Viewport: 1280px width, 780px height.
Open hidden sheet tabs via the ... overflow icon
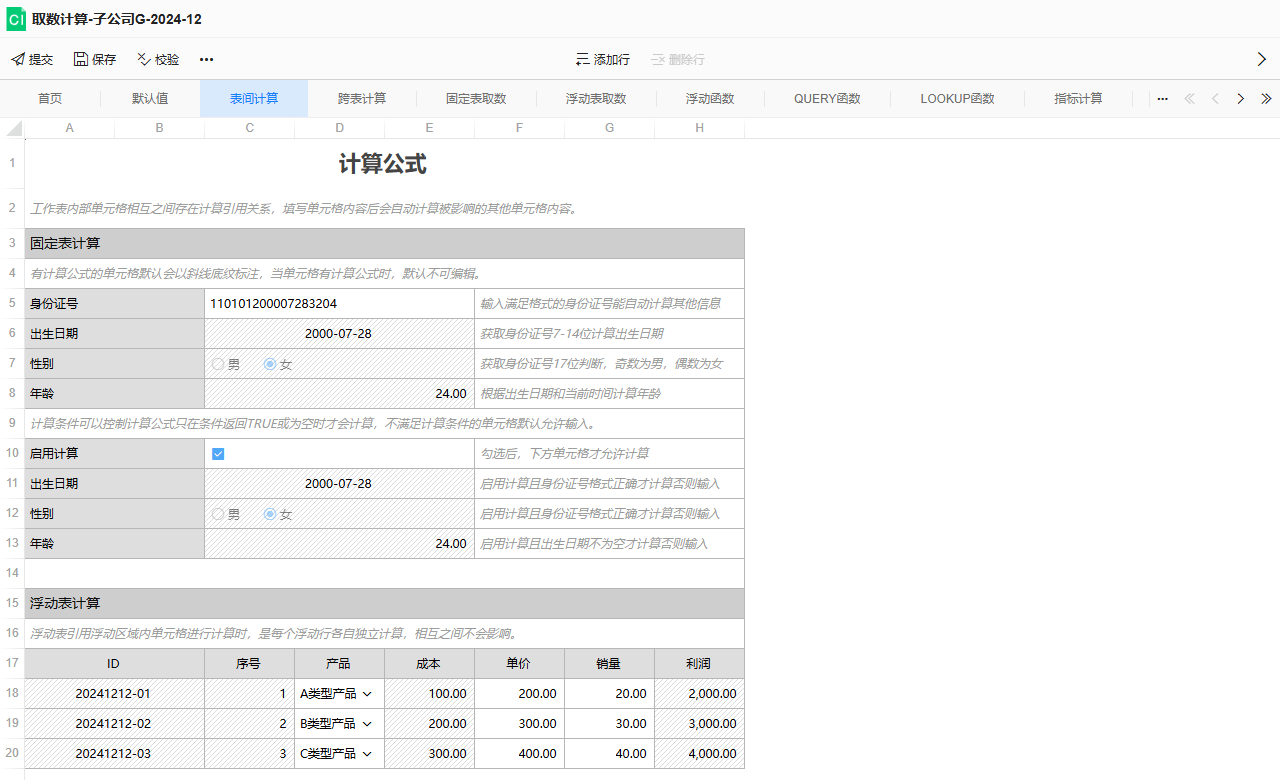[x=1162, y=98]
